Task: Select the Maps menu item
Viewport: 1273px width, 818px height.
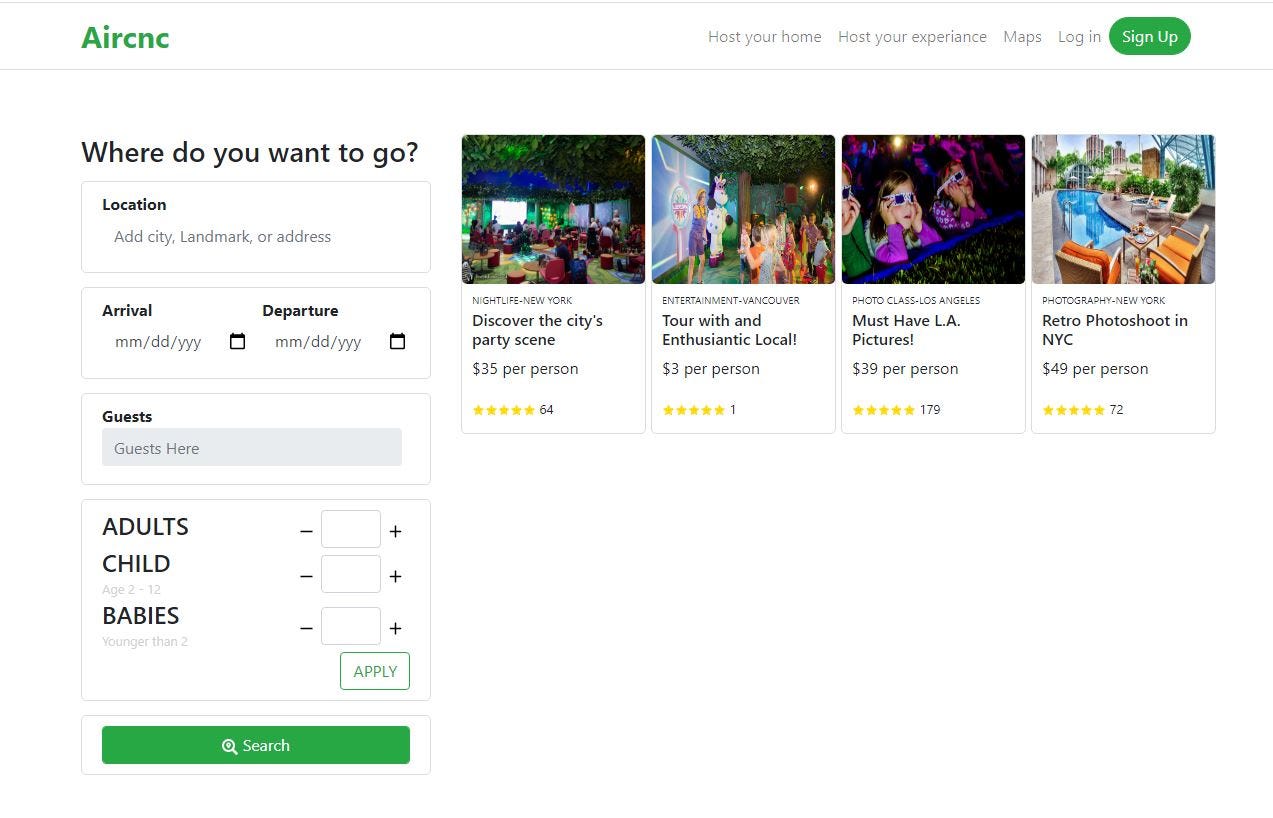Action: [x=1021, y=36]
